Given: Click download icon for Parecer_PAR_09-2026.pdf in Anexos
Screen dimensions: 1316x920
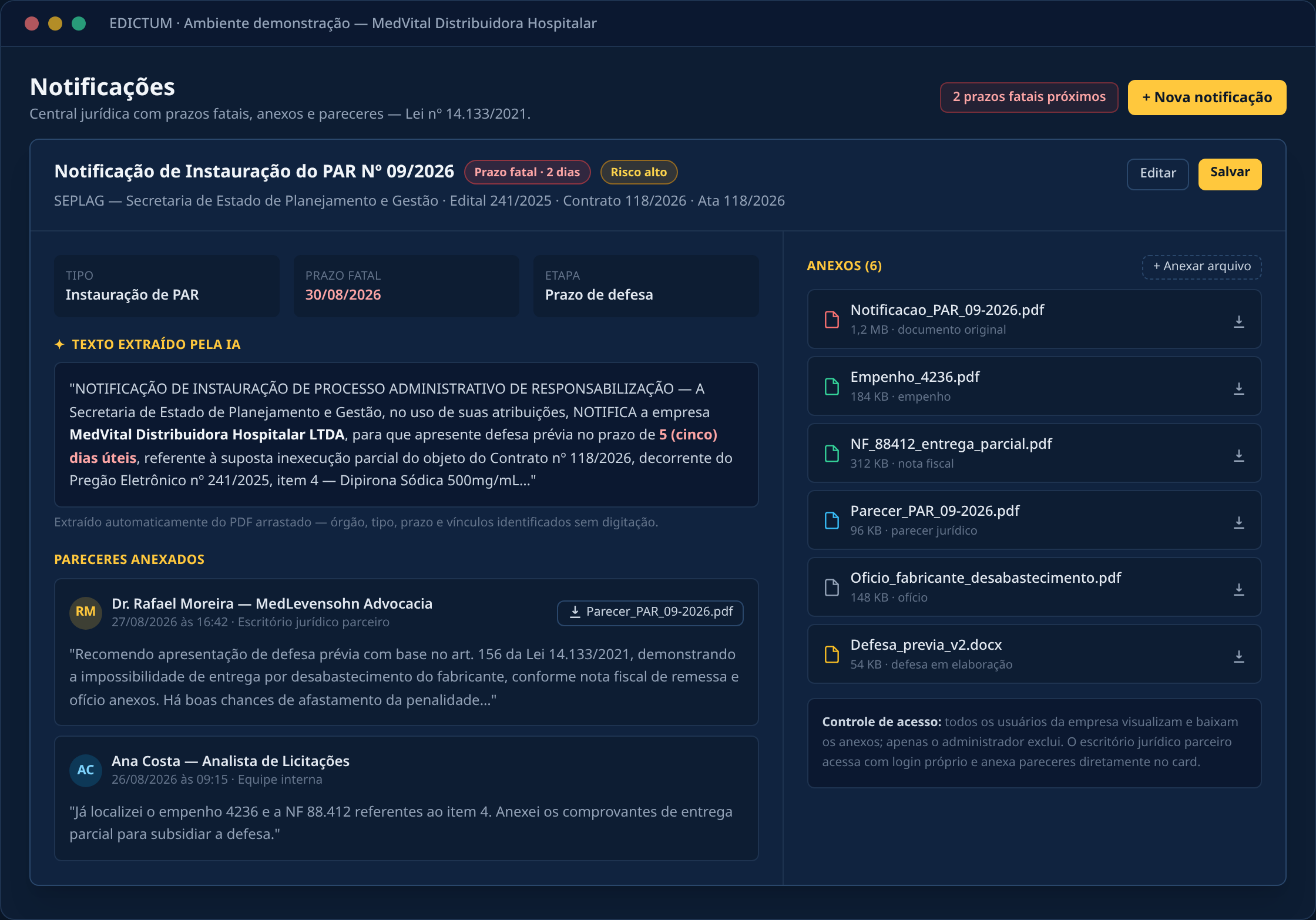Looking at the screenshot, I should pyautogui.click(x=1238, y=522).
